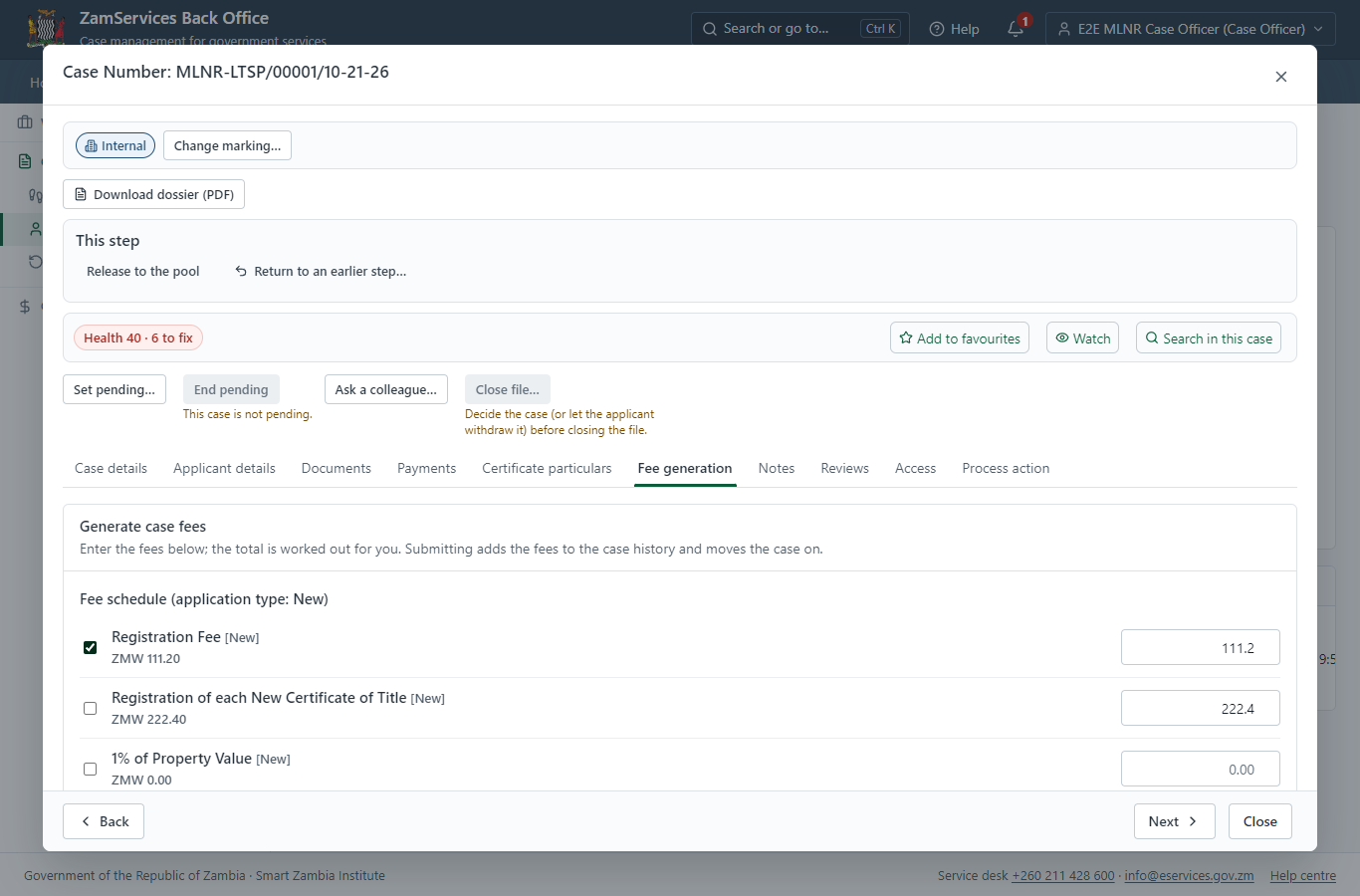
Task: Switch to the Certificate particulars tab
Action: coord(547,468)
